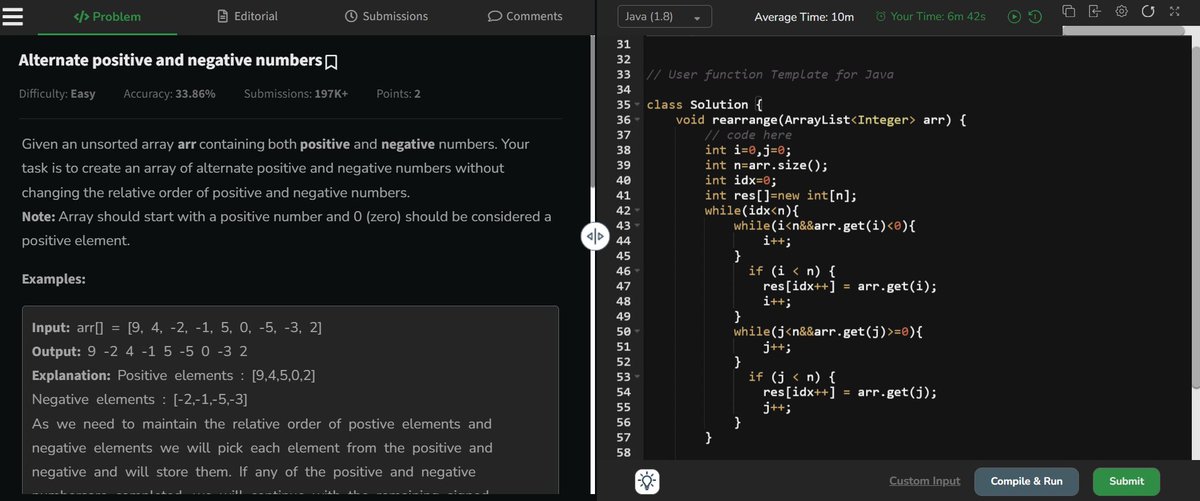1200x501 pixels.
Task: Open the hamburger menu icon
Action: coord(13,16)
